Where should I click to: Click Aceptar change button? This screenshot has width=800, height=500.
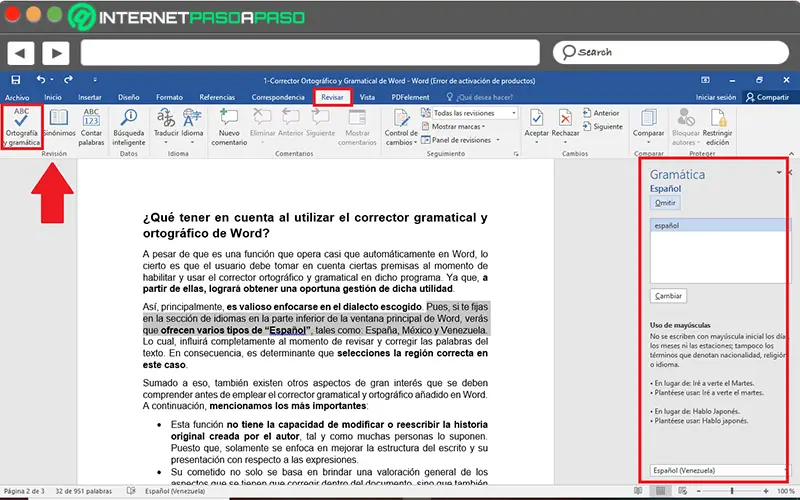536,125
